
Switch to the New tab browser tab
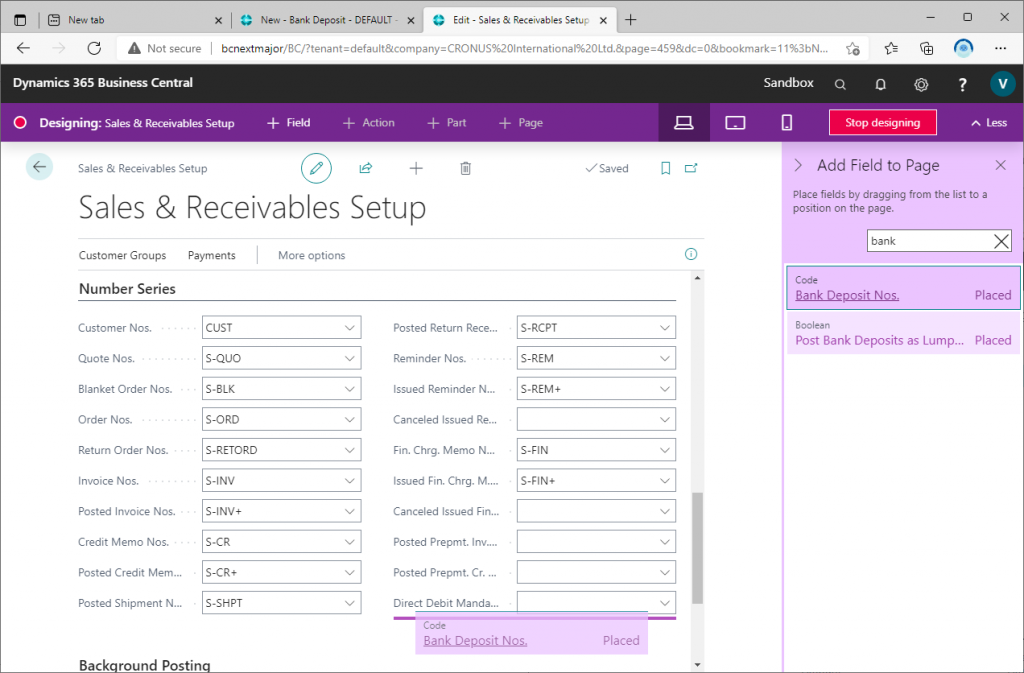(134, 20)
